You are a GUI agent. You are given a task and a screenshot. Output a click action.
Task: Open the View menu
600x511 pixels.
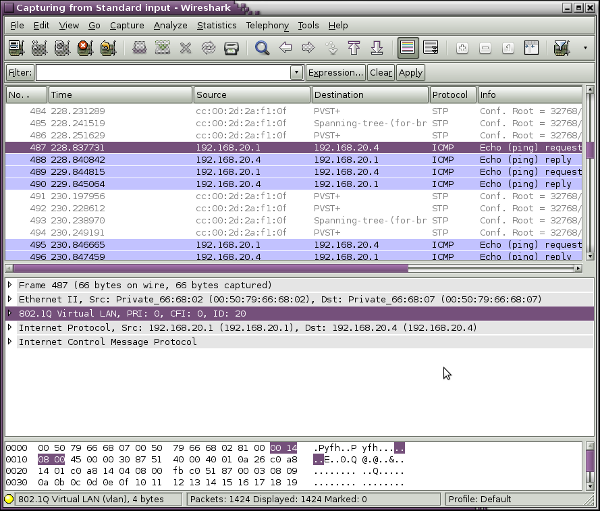point(68,25)
